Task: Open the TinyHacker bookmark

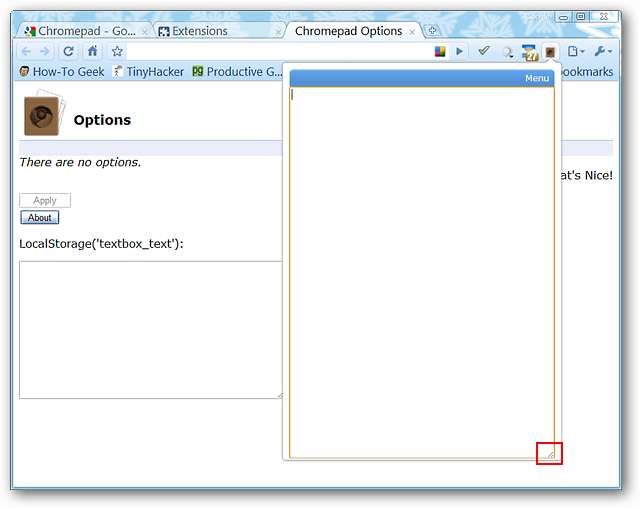Action: [x=148, y=72]
